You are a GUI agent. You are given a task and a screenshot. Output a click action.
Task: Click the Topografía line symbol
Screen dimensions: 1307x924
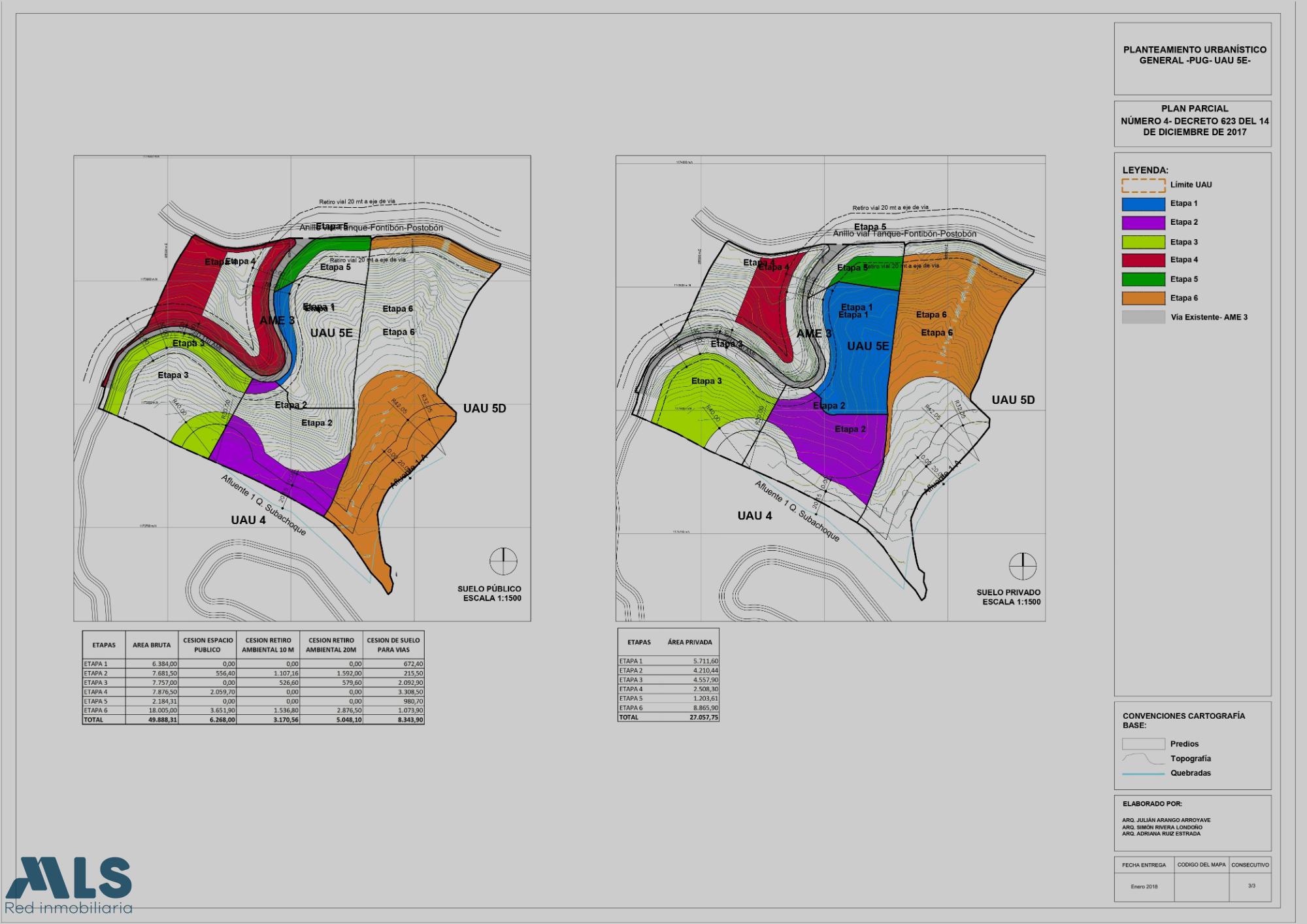[1143, 759]
